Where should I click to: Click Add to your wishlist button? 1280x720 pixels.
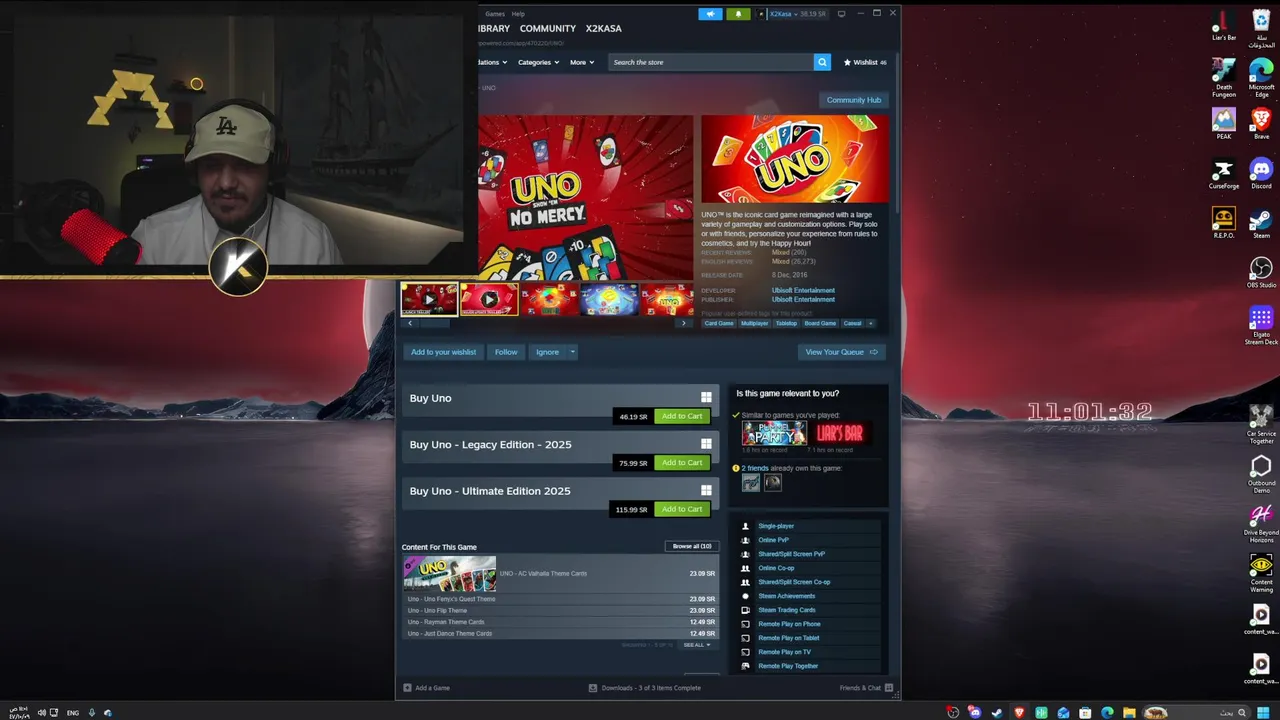(443, 352)
